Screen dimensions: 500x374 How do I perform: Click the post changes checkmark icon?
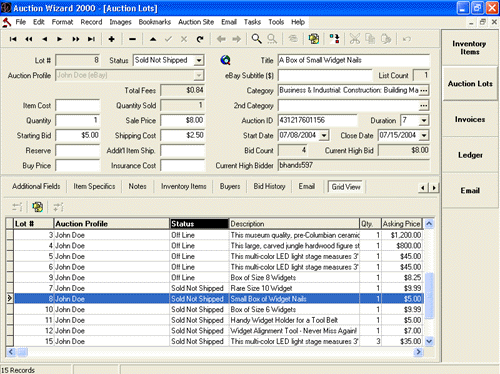(168, 39)
